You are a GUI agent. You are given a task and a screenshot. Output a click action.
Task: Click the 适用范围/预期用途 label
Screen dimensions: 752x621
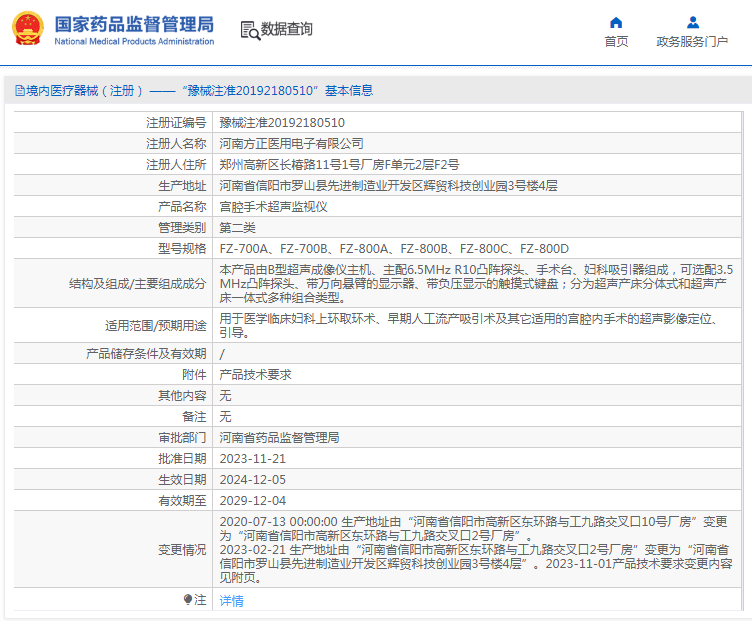[x=156, y=326]
